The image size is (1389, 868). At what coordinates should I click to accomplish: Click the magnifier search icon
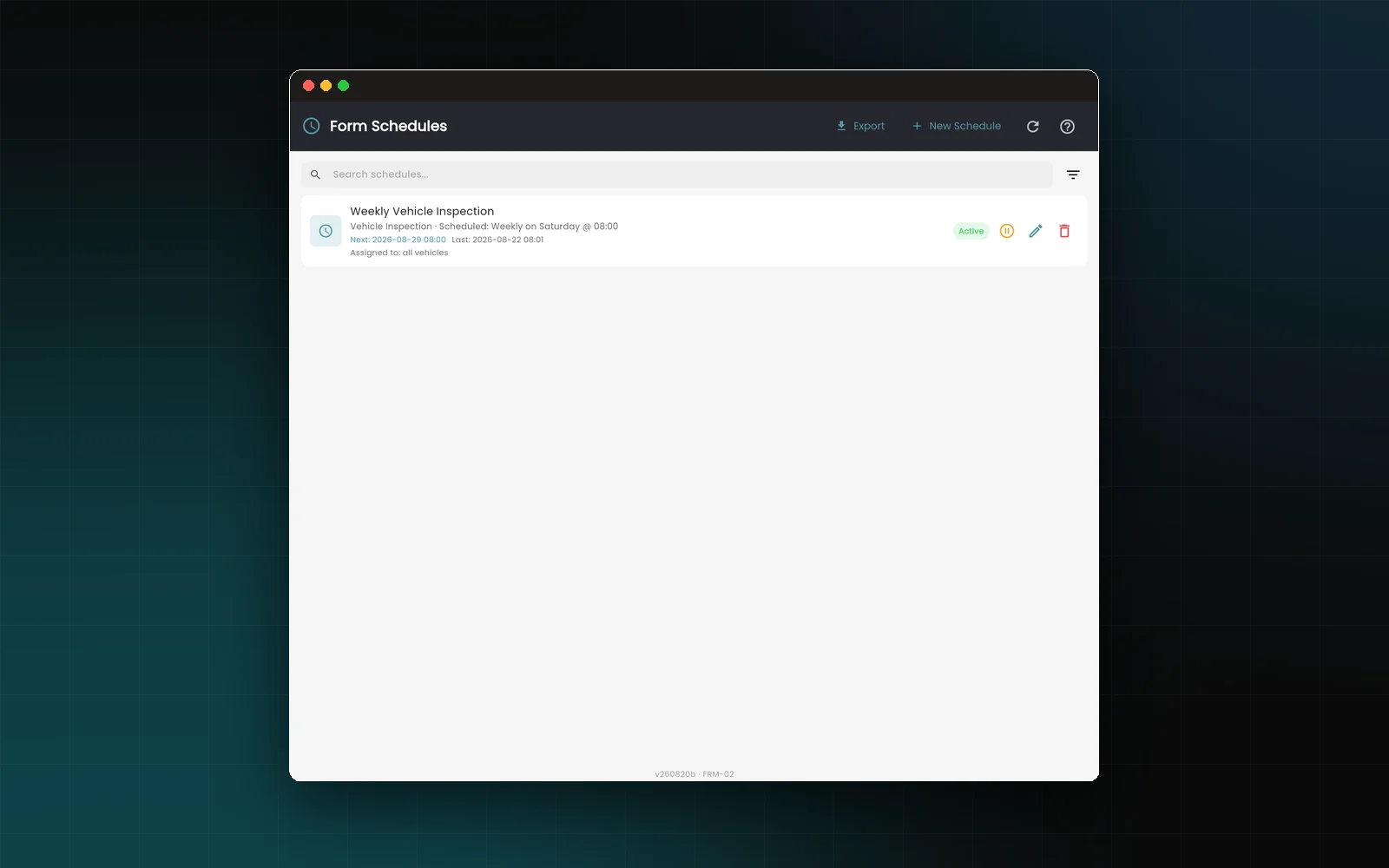pos(315,174)
